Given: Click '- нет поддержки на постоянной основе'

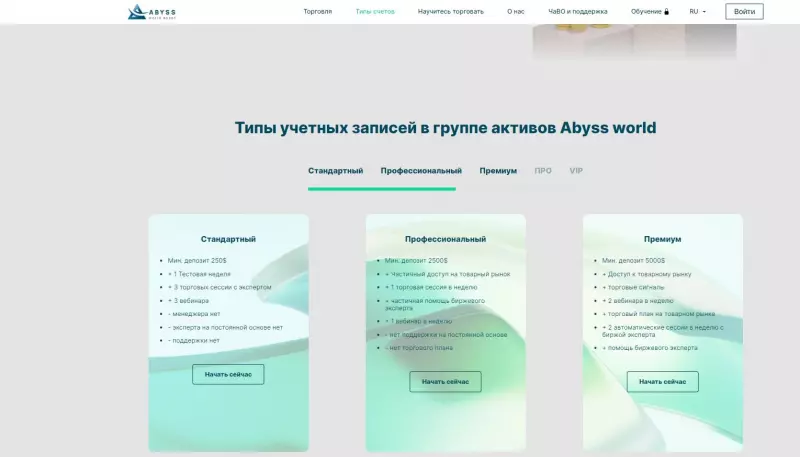Looking at the screenshot, I should tap(446, 335).
